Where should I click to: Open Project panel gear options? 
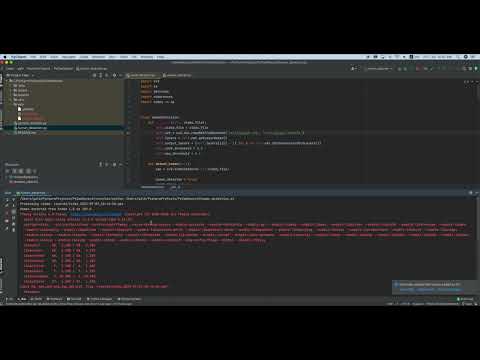[114, 75]
